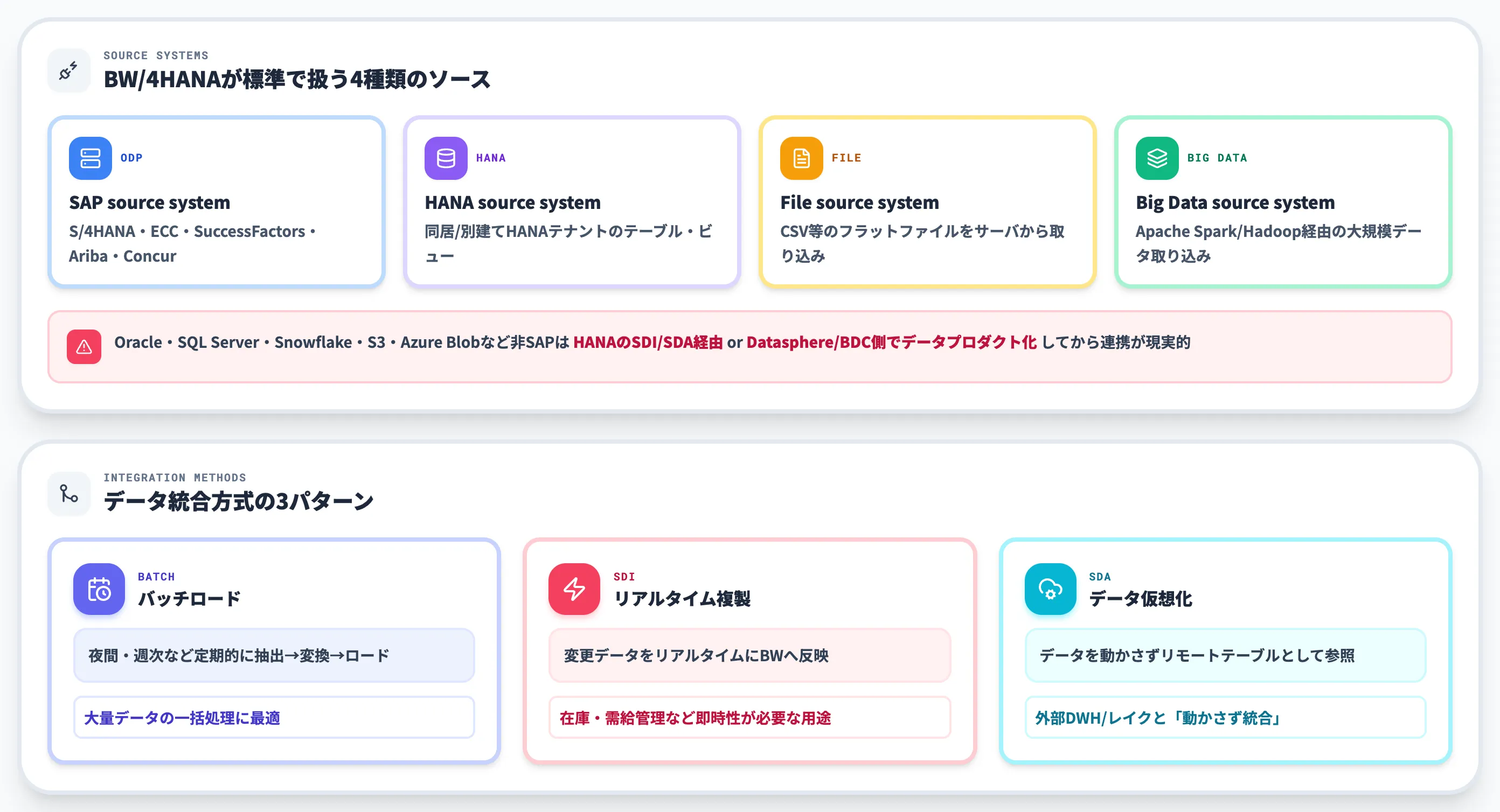The height and width of the screenshot is (812, 1500).
Task: Click the teal SDA cloud gear icon
Action: [1051, 589]
